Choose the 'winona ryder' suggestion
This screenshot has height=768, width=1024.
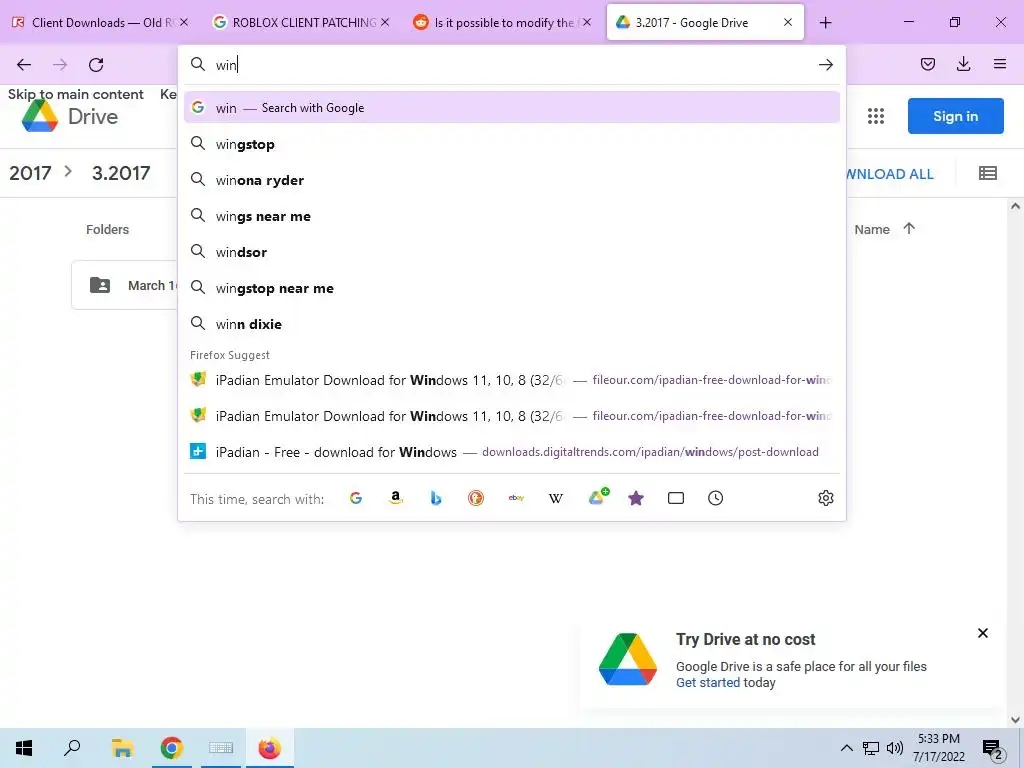click(511, 180)
